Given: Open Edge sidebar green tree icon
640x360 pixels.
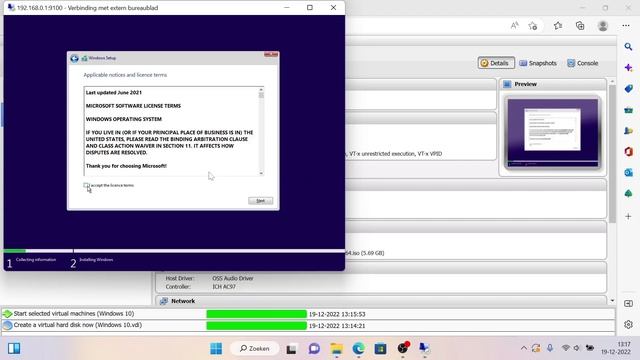Looking at the screenshot, I should tap(629, 193).
